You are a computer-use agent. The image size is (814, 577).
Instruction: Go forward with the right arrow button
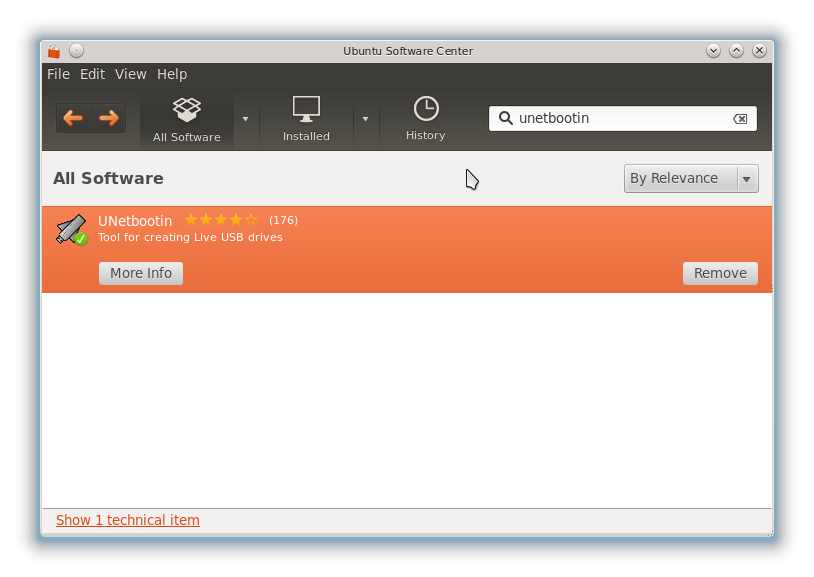pos(108,118)
